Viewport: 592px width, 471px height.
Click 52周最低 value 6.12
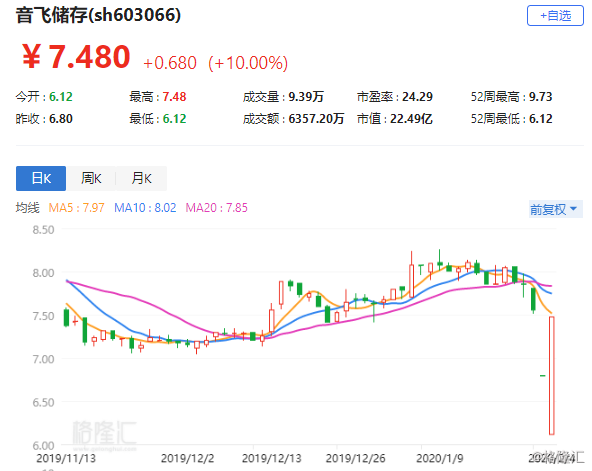(540, 119)
